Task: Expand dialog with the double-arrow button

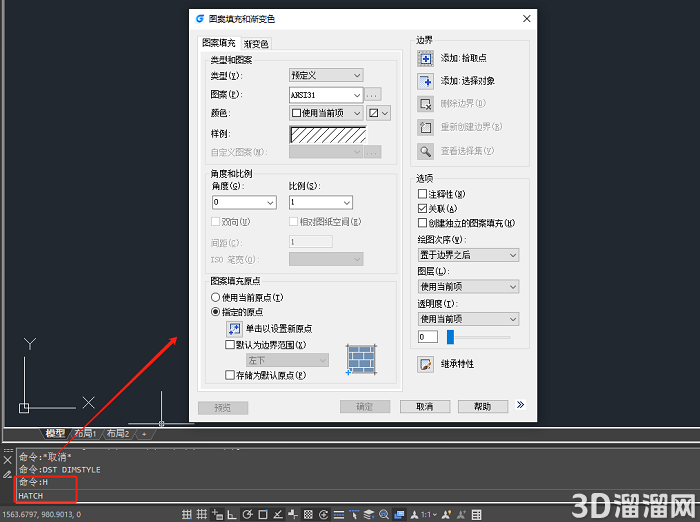Action: (521, 405)
